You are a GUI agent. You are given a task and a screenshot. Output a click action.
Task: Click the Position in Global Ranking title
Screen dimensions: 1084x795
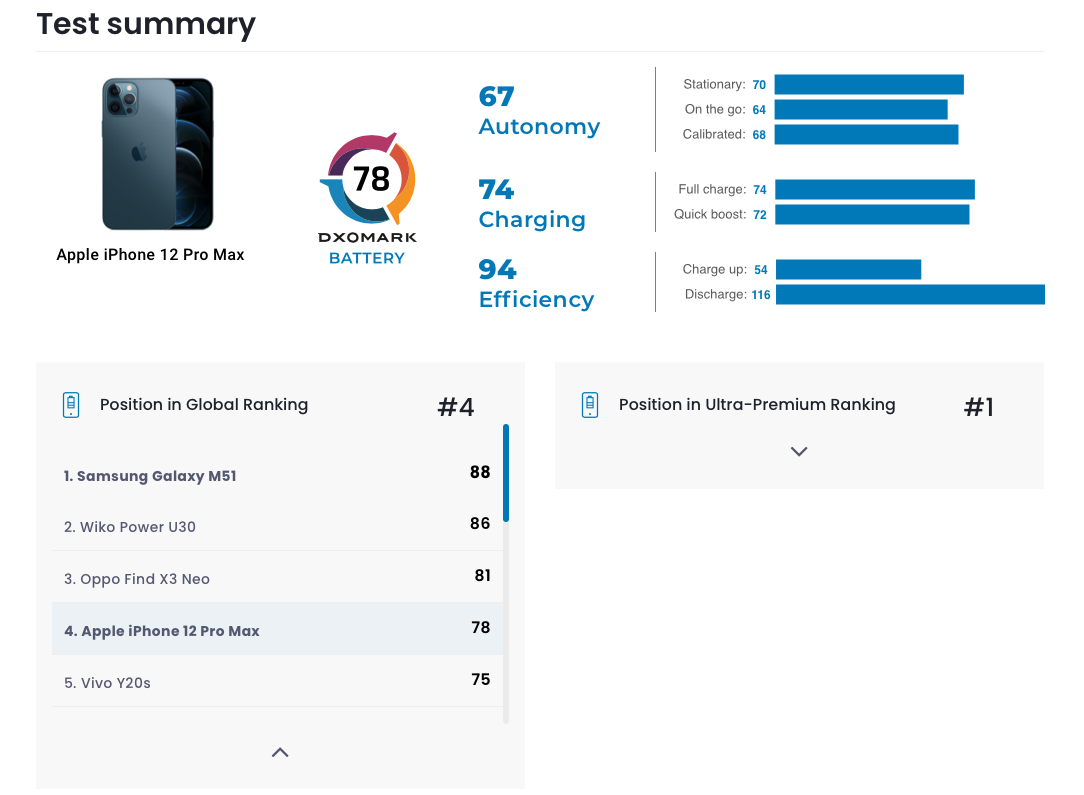[204, 404]
